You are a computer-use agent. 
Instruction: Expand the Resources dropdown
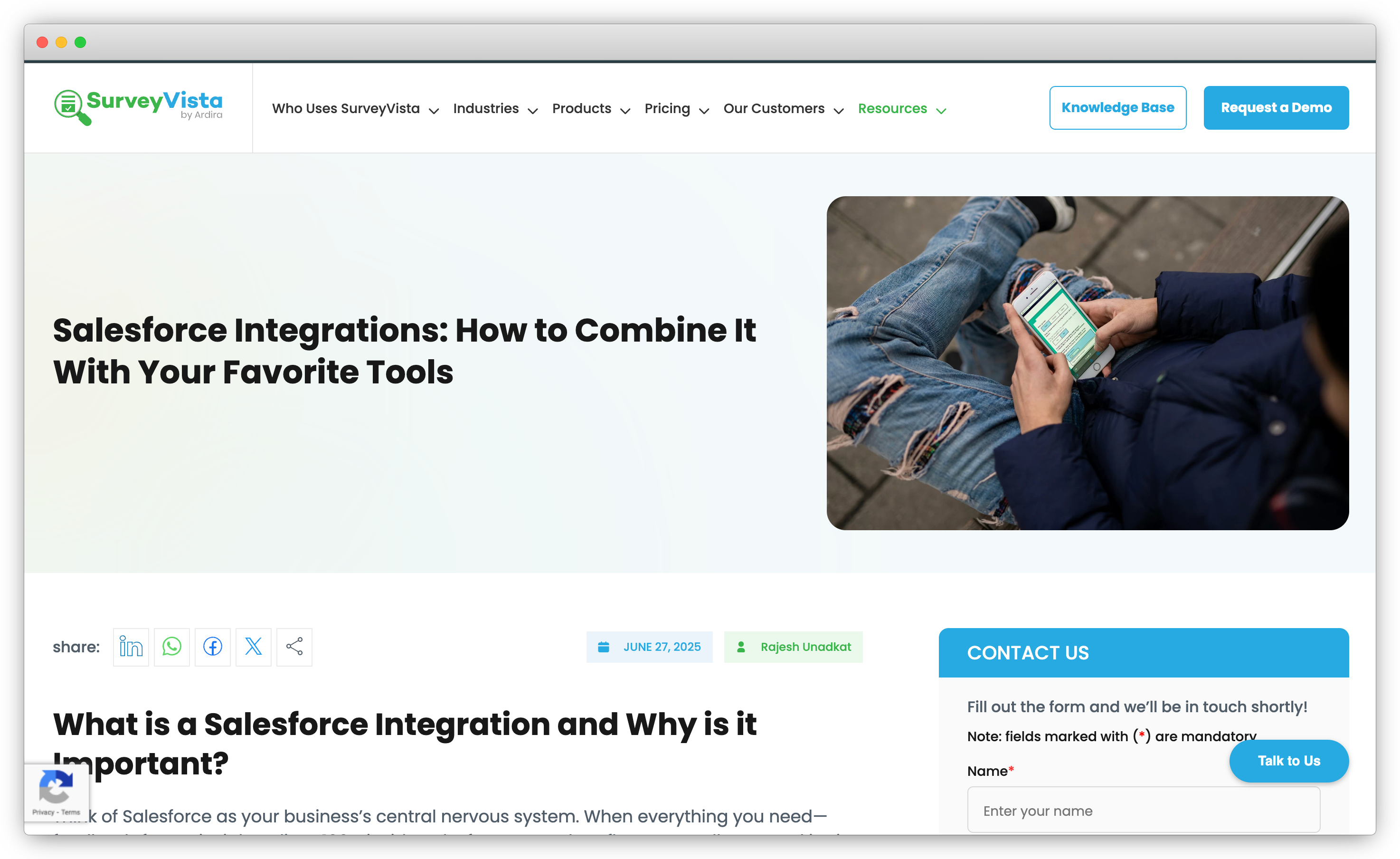[x=893, y=108]
